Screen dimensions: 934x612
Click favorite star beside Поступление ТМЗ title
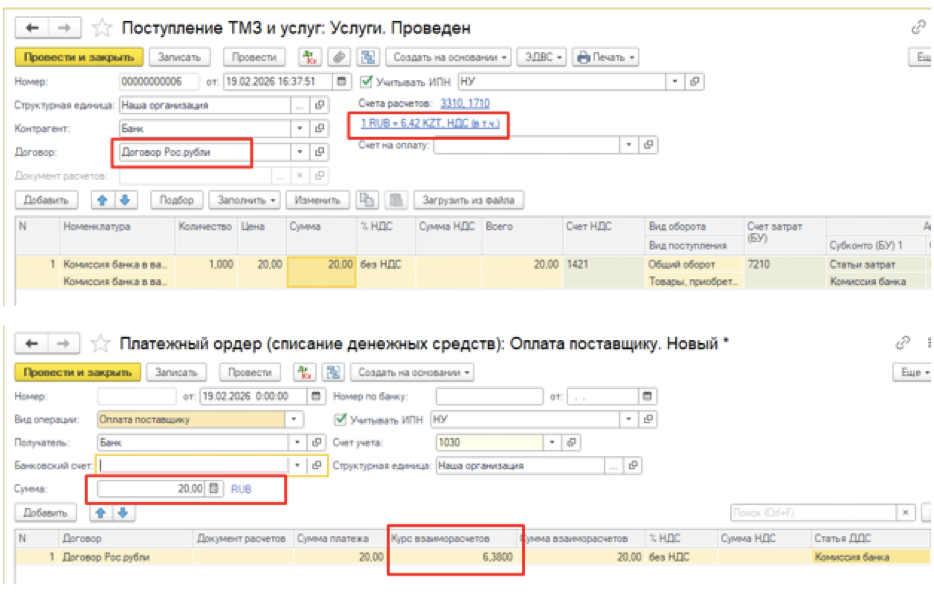tap(101, 28)
